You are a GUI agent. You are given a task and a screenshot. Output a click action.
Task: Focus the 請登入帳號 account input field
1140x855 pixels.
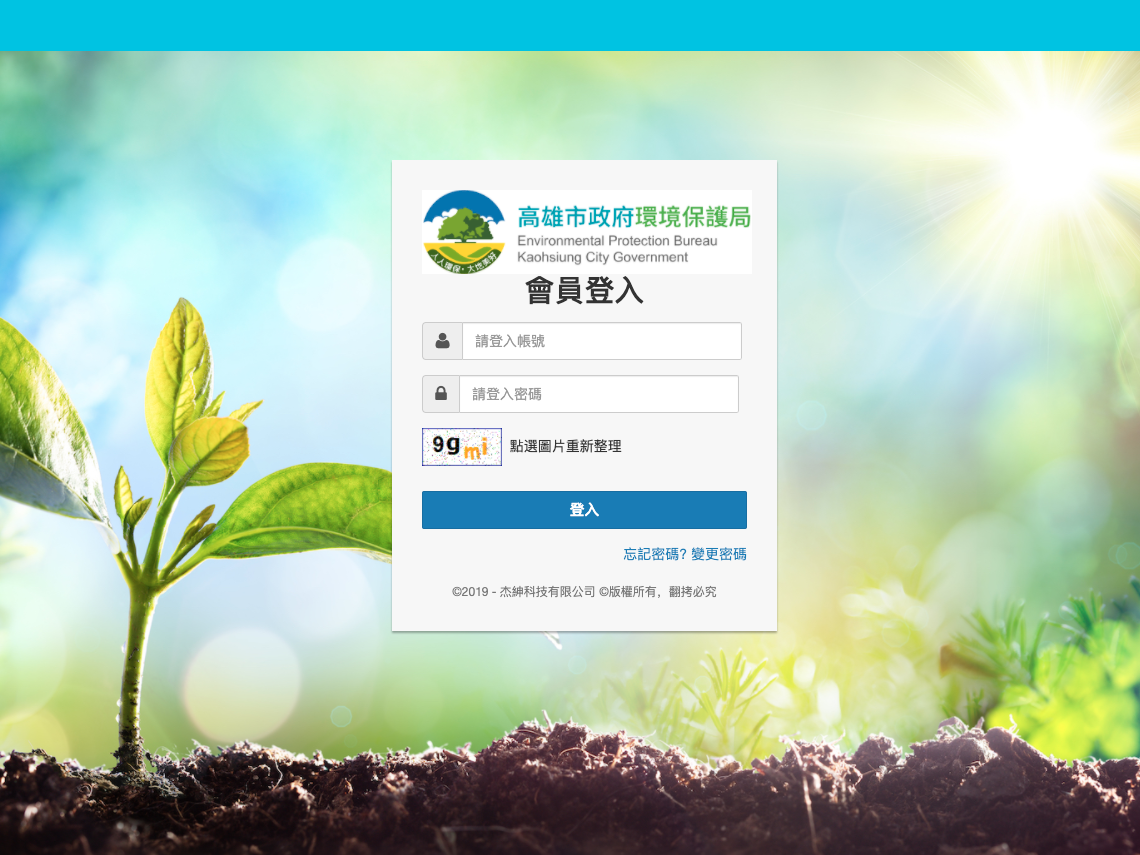pyautogui.click(x=601, y=341)
